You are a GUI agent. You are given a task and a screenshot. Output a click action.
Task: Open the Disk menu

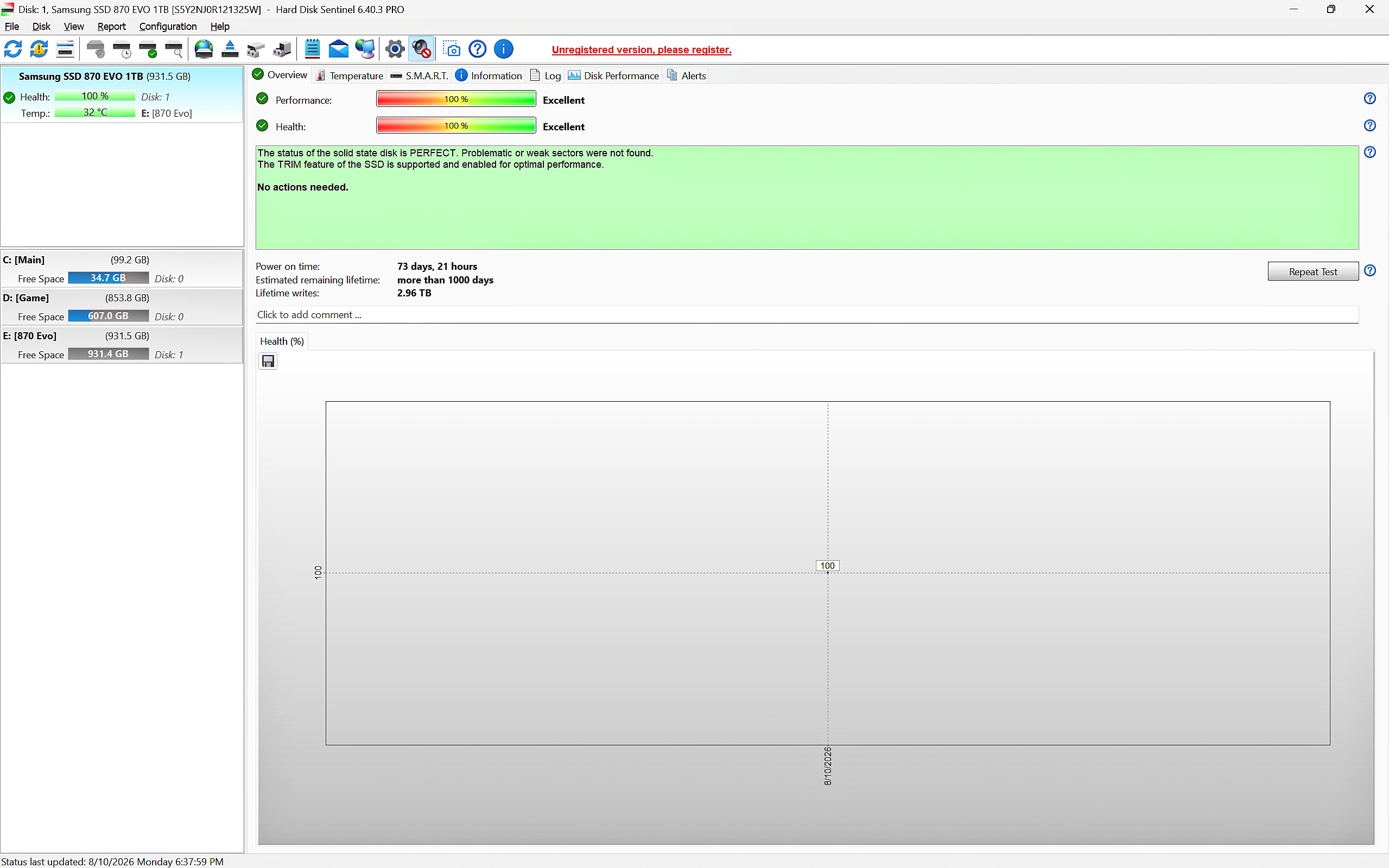pyautogui.click(x=41, y=27)
